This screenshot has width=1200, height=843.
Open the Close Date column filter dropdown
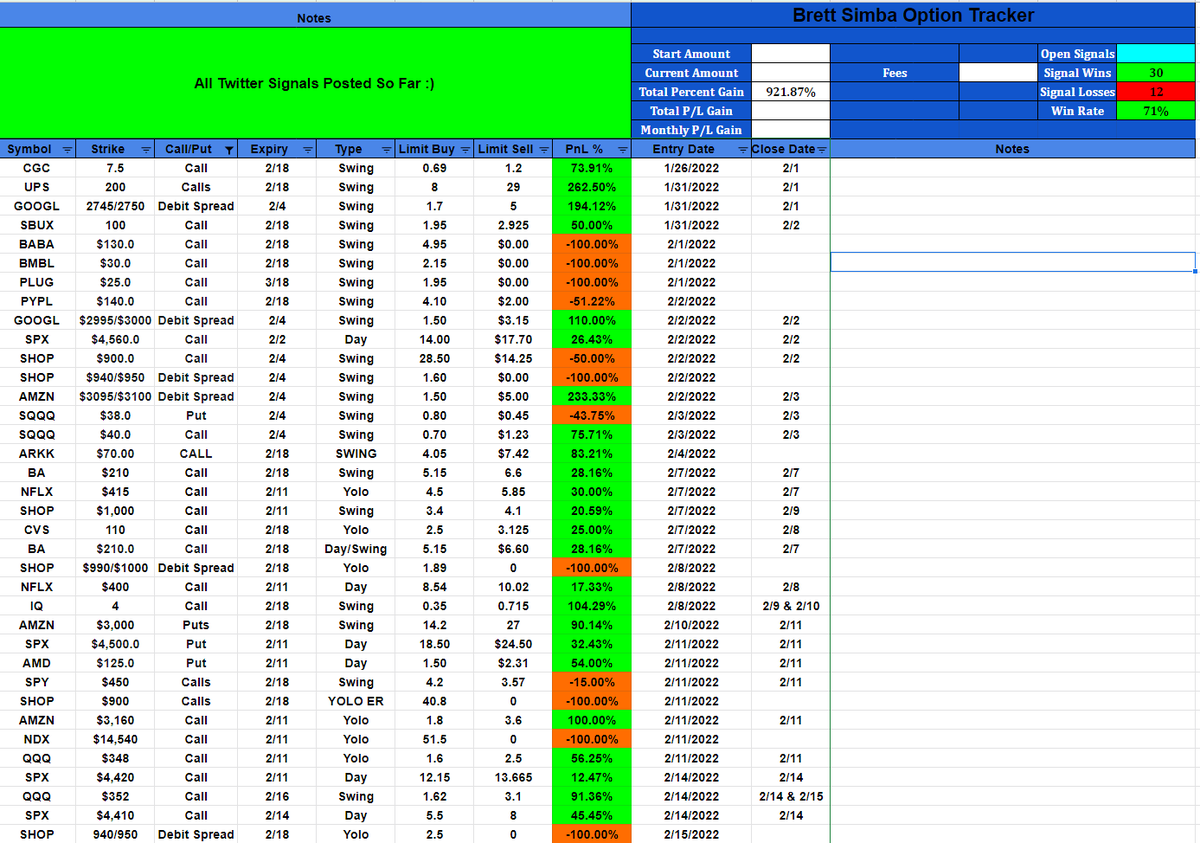(822, 150)
